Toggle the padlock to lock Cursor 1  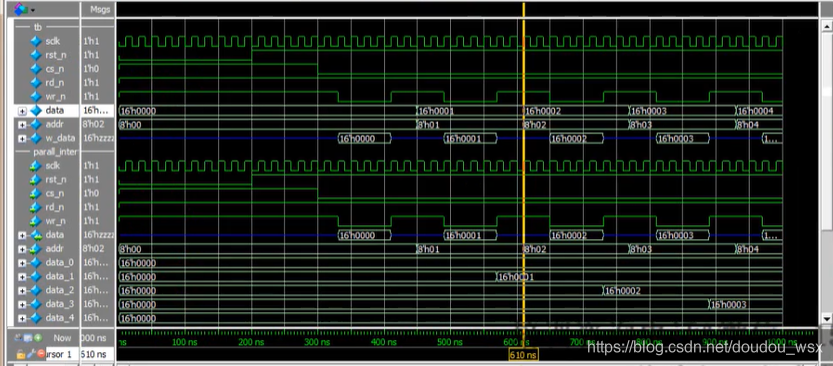click(21, 353)
